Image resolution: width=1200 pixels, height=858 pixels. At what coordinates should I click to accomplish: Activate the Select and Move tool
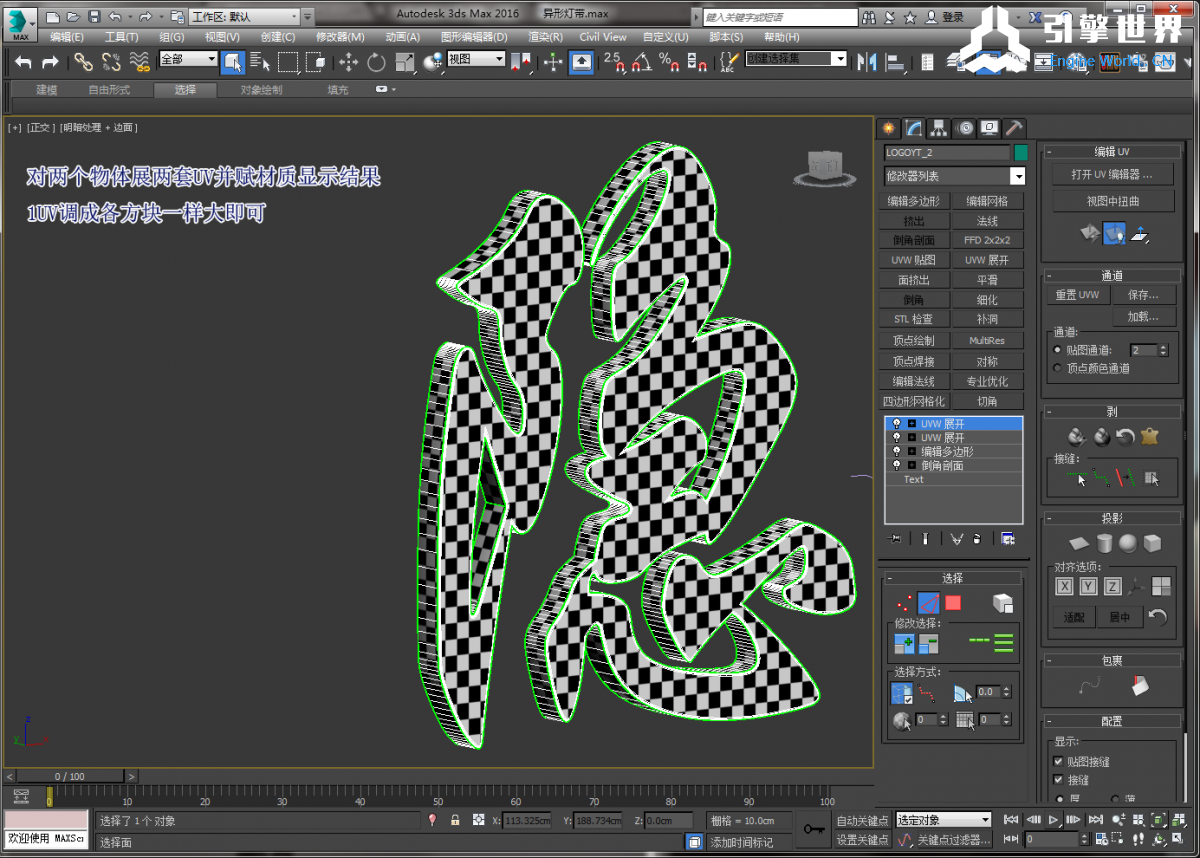click(x=348, y=62)
